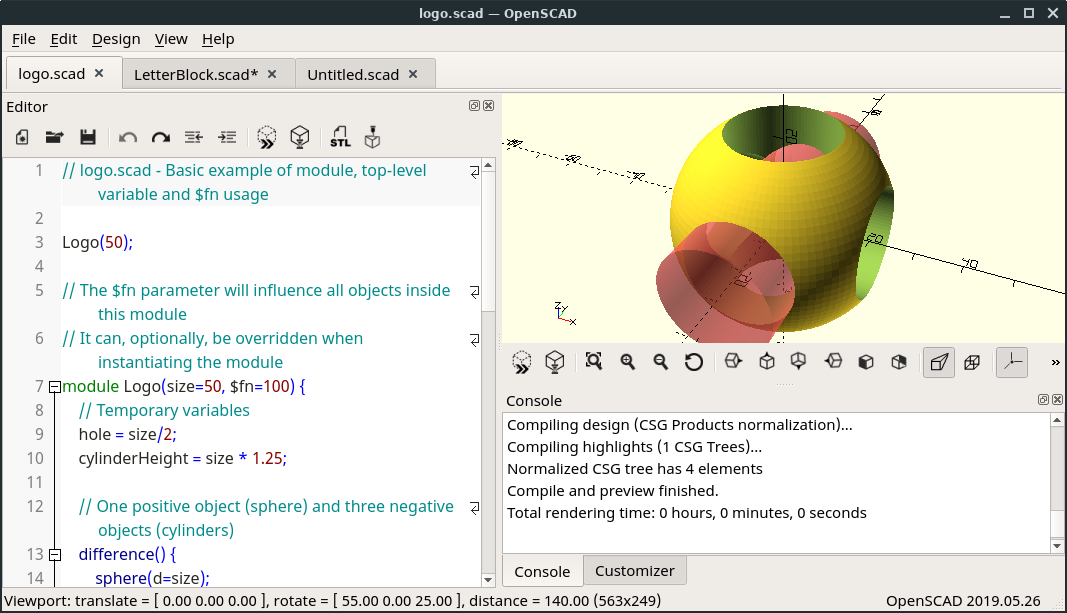1067x613 pixels.
Task: Expand the viewer toolbar overflow chevron
Action: point(1055,362)
